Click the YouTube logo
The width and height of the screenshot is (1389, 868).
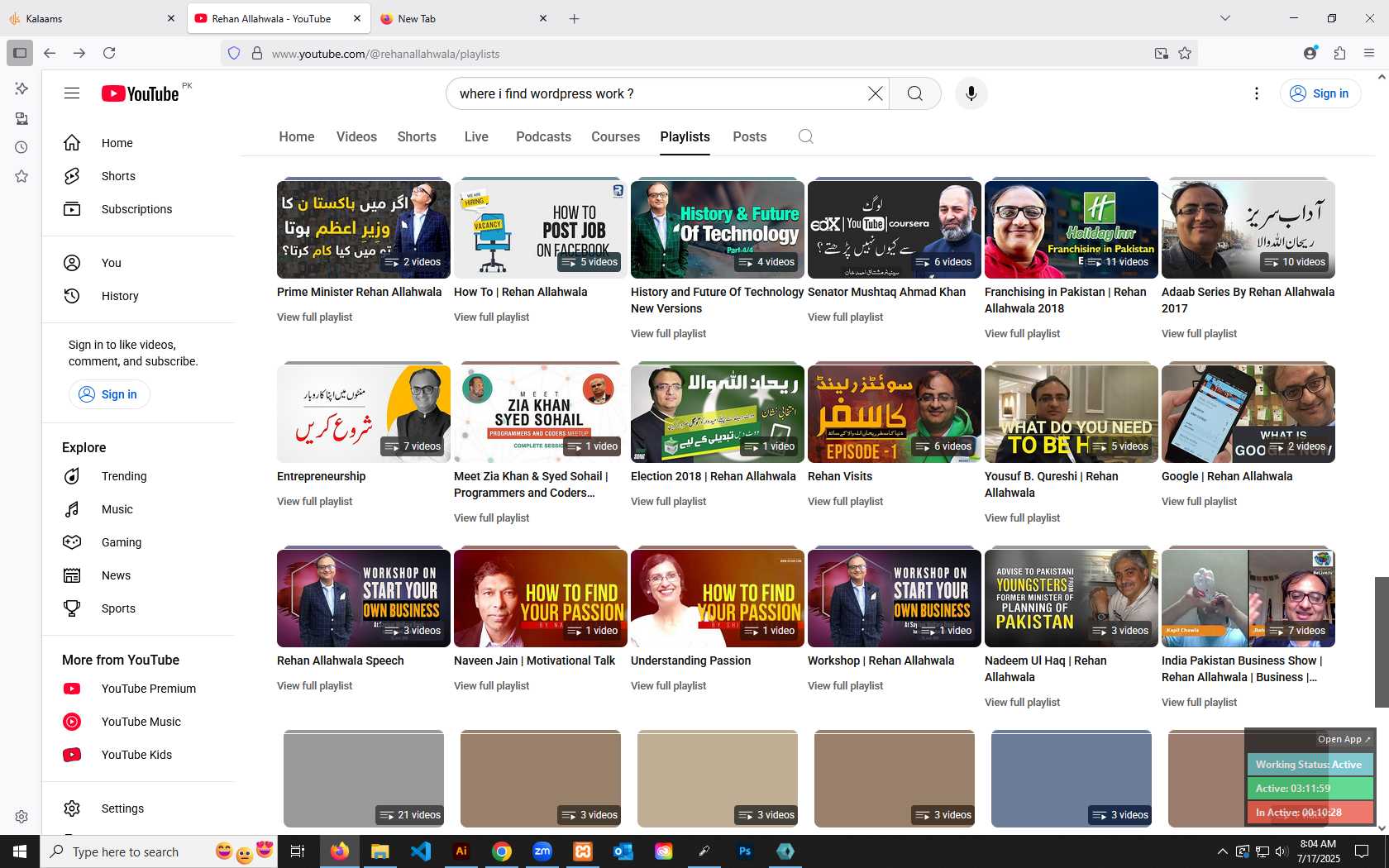(x=141, y=93)
